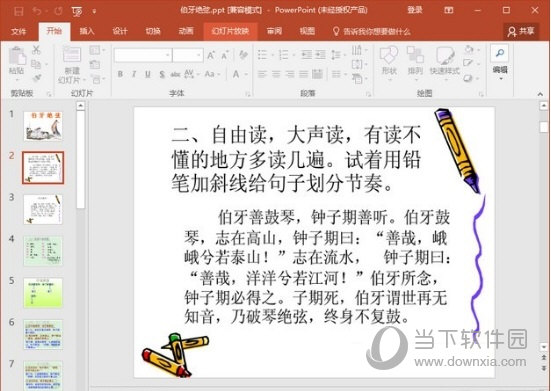Viewport: 551px width, 391px height.
Task: Undo the last action
Action: click(37, 11)
